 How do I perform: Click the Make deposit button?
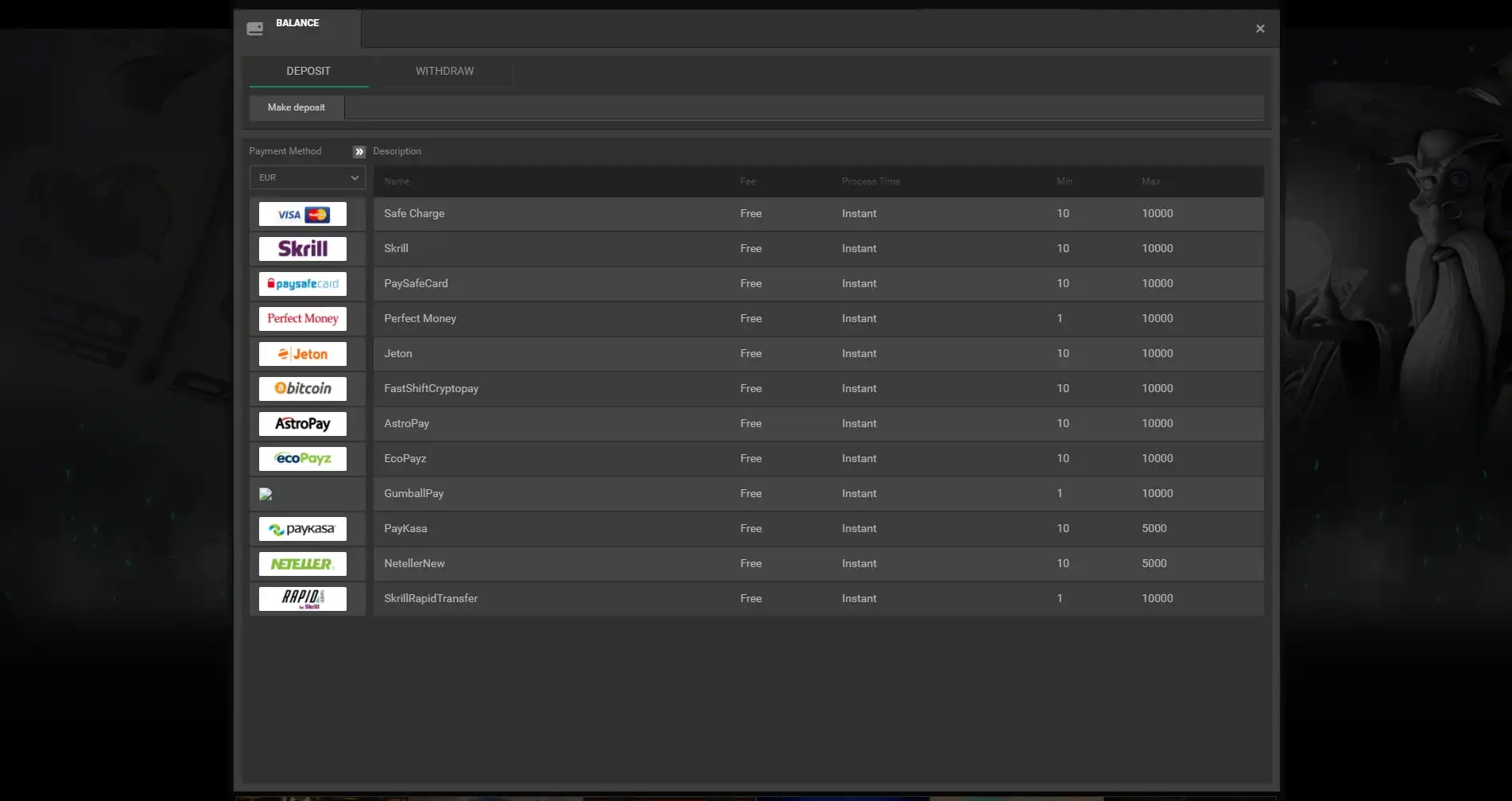coord(296,107)
